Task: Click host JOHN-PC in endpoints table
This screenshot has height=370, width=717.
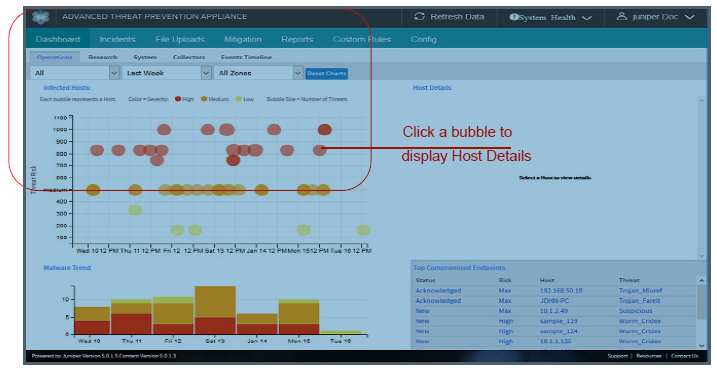Action: pos(554,300)
